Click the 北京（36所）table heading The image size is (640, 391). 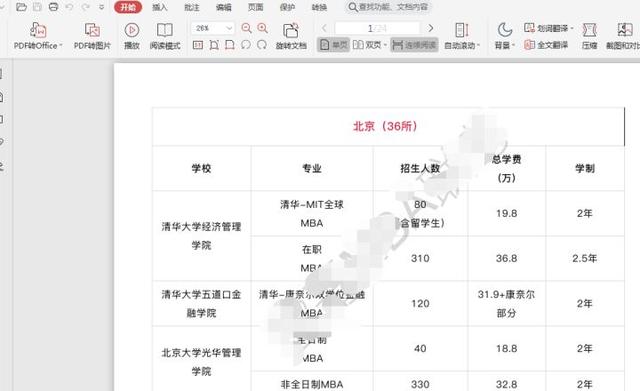[x=385, y=126]
